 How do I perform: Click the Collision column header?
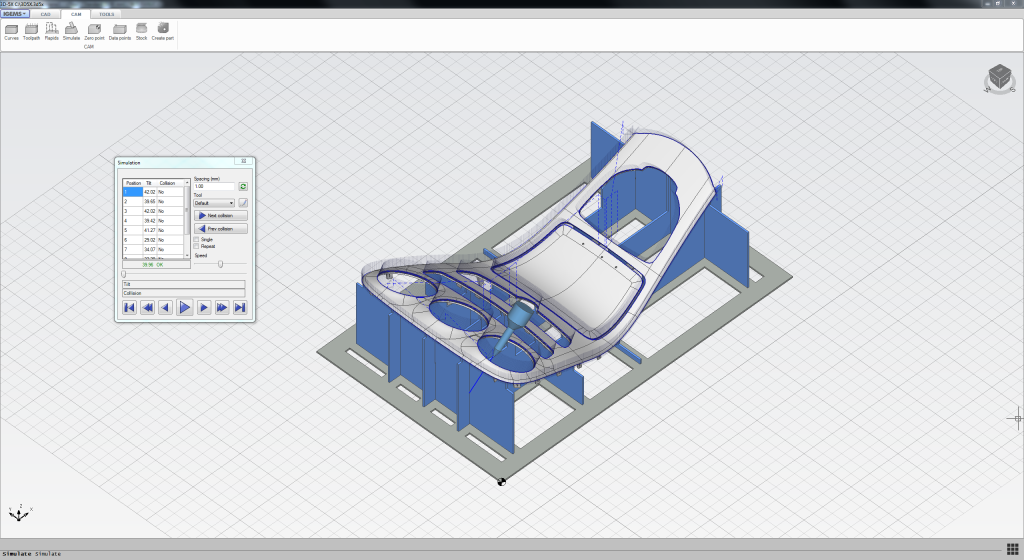[168, 183]
